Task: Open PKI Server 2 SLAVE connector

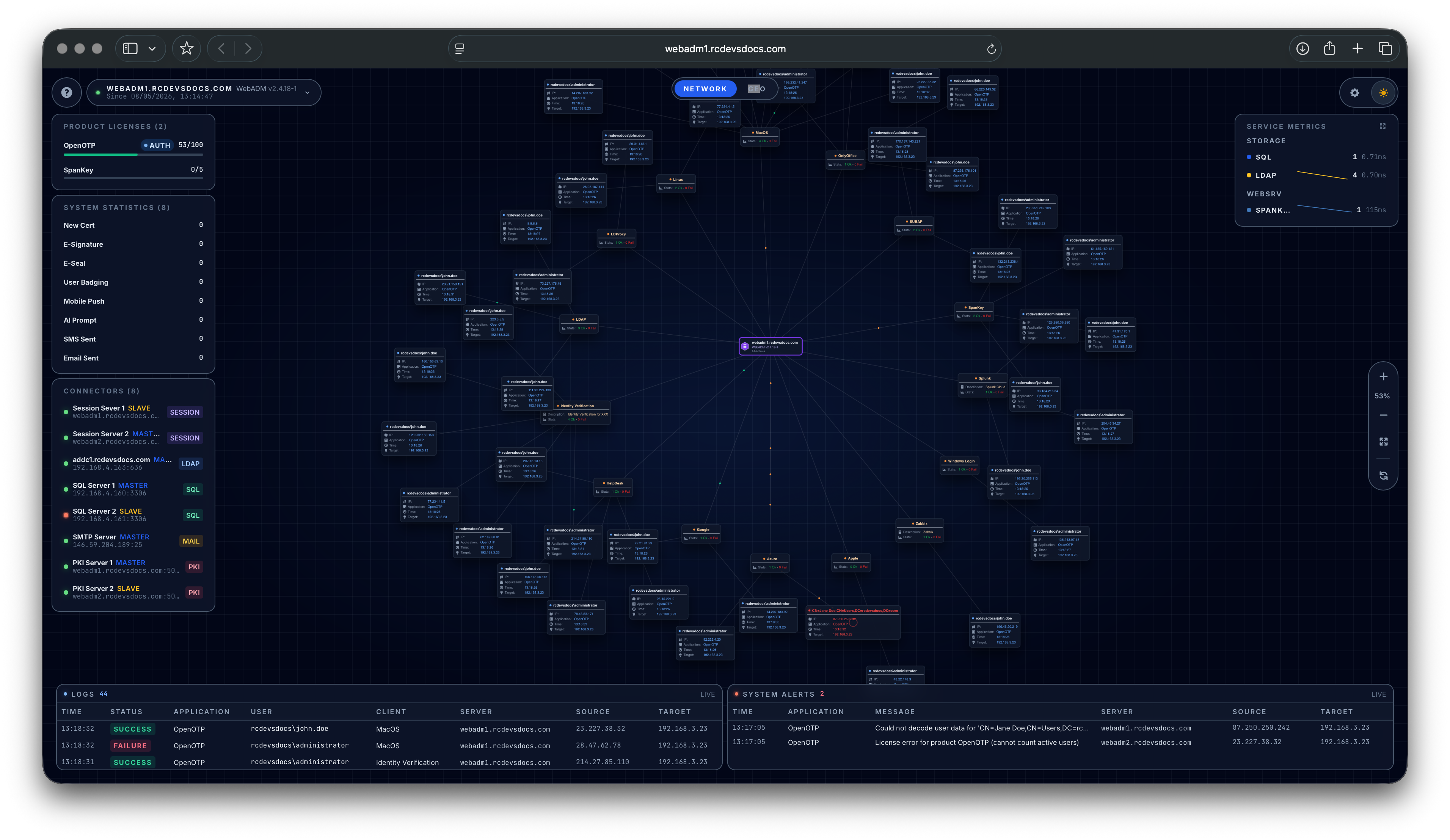Action: [x=133, y=592]
